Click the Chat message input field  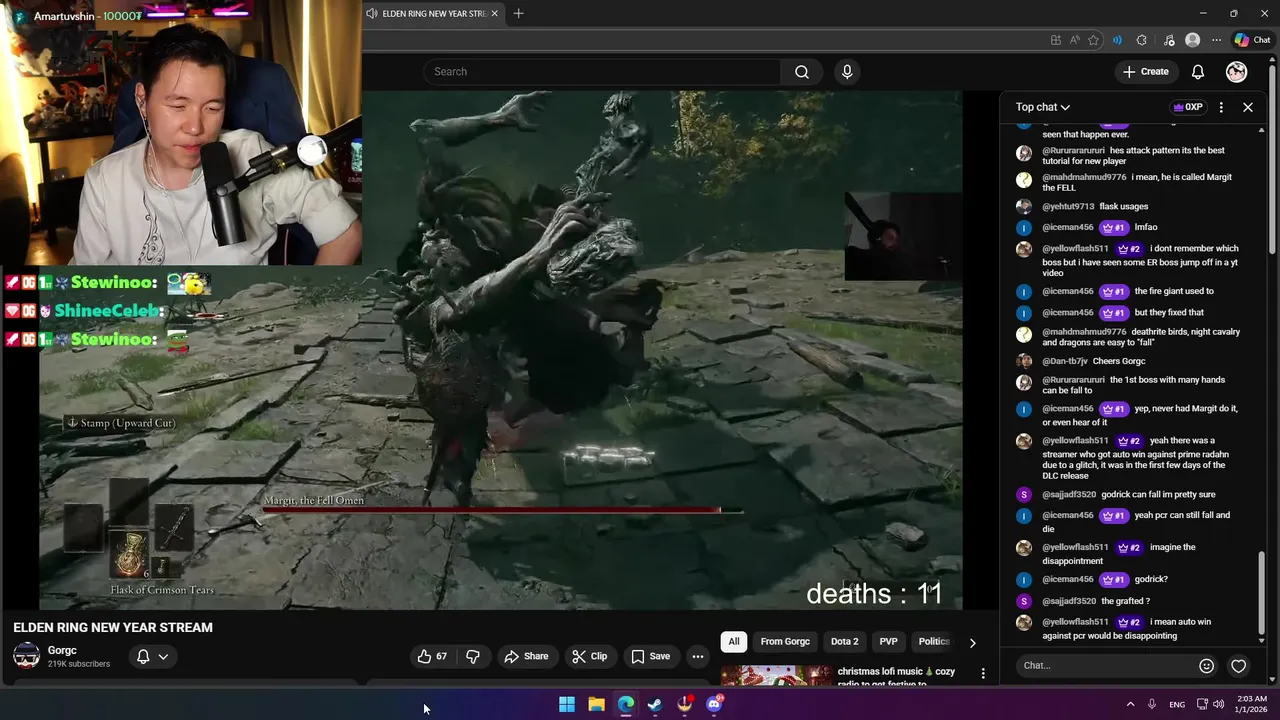pos(1105,665)
